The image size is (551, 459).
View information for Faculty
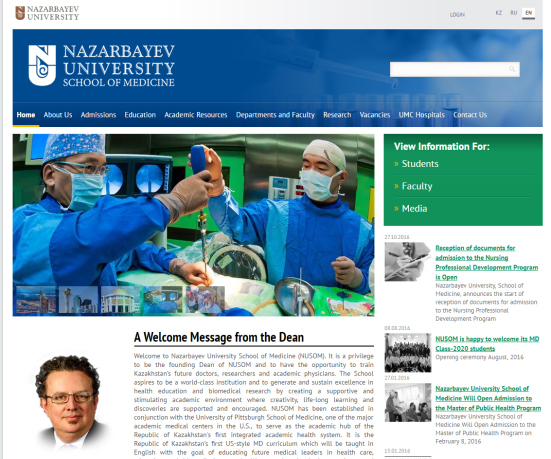[417, 186]
